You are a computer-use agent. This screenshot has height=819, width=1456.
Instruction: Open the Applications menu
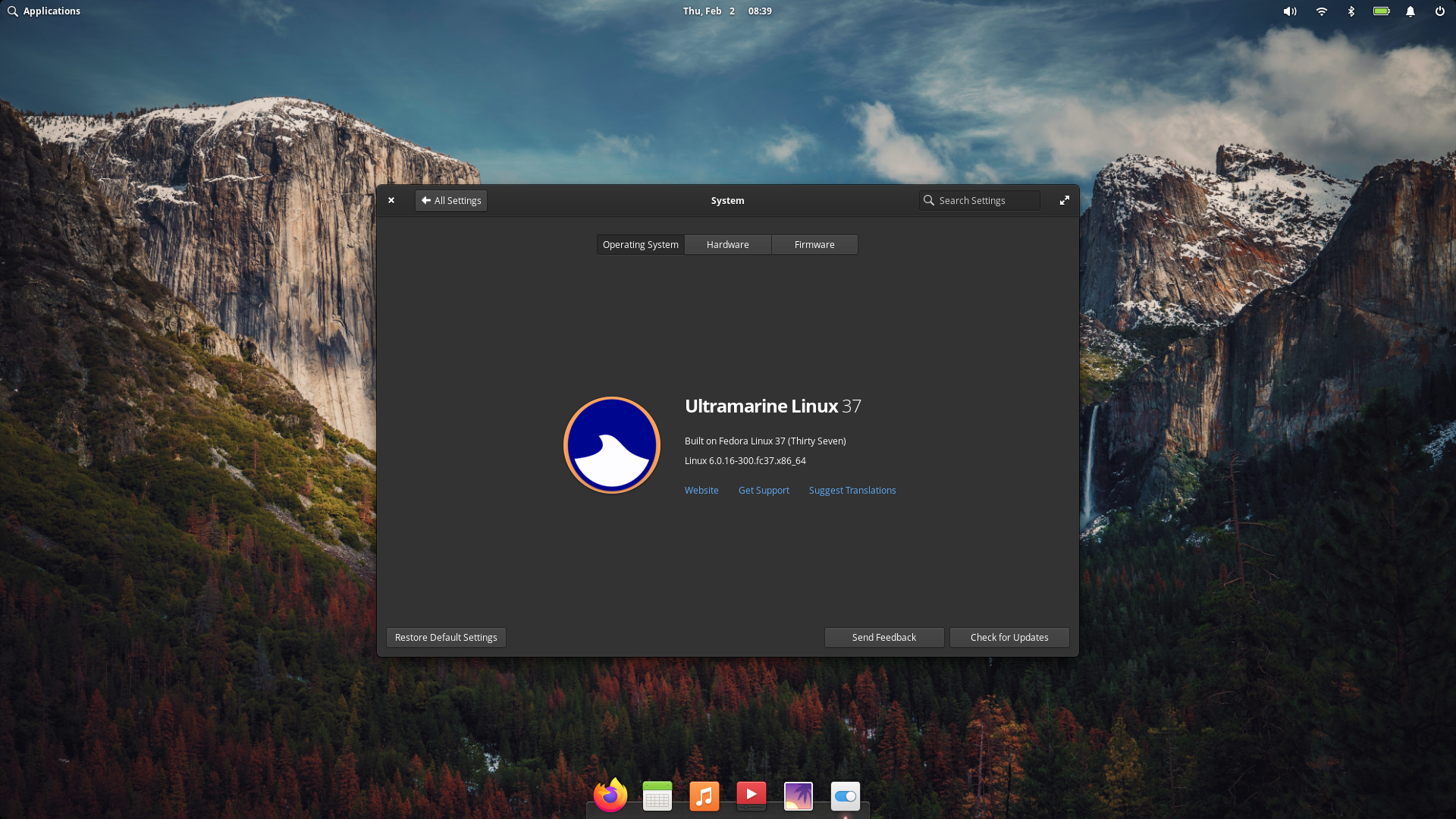44,11
